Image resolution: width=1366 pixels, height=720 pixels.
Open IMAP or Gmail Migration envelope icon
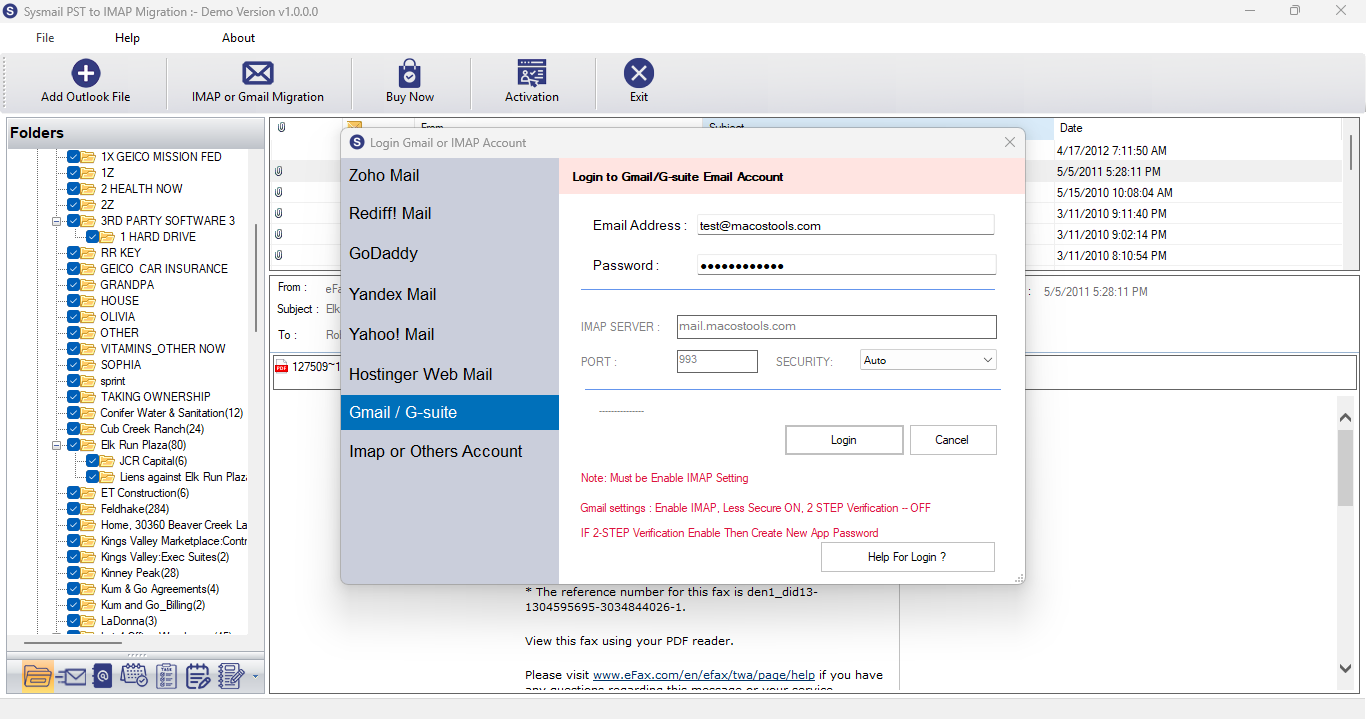(258, 73)
